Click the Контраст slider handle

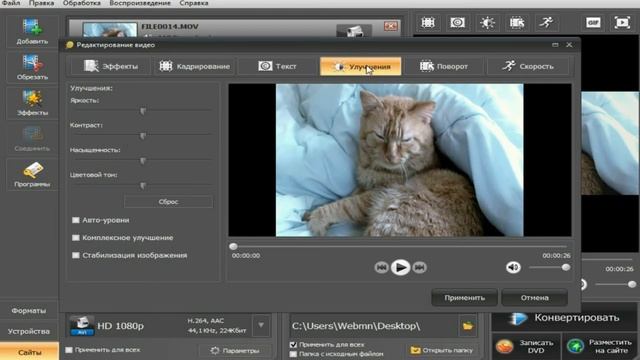[x=143, y=136]
